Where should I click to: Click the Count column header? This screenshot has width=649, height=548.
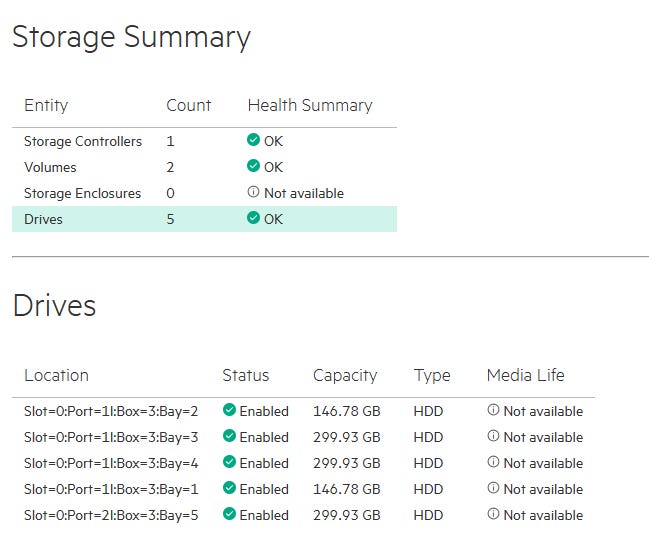coord(188,105)
